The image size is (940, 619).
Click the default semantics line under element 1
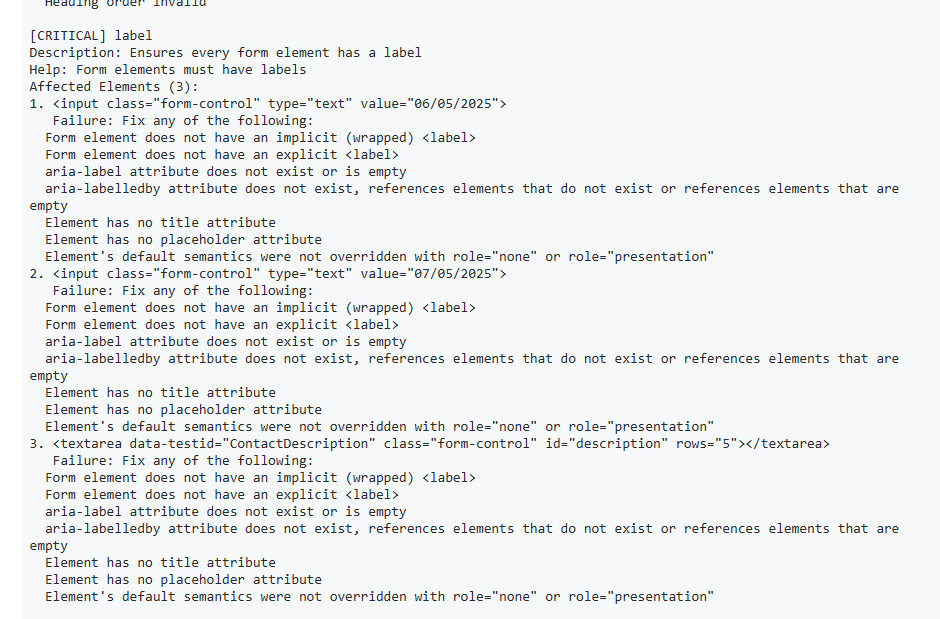(380, 256)
